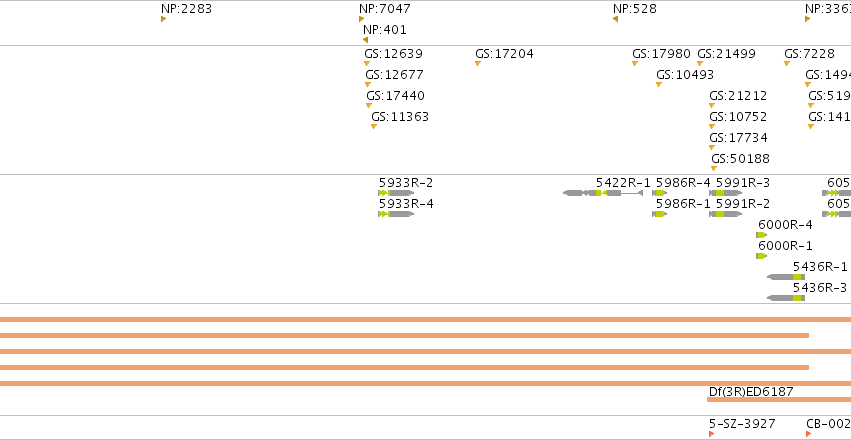The image size is (851, 440).
Task: Click the GS:21499 insertion triangle
Action: tap(700, 63)
